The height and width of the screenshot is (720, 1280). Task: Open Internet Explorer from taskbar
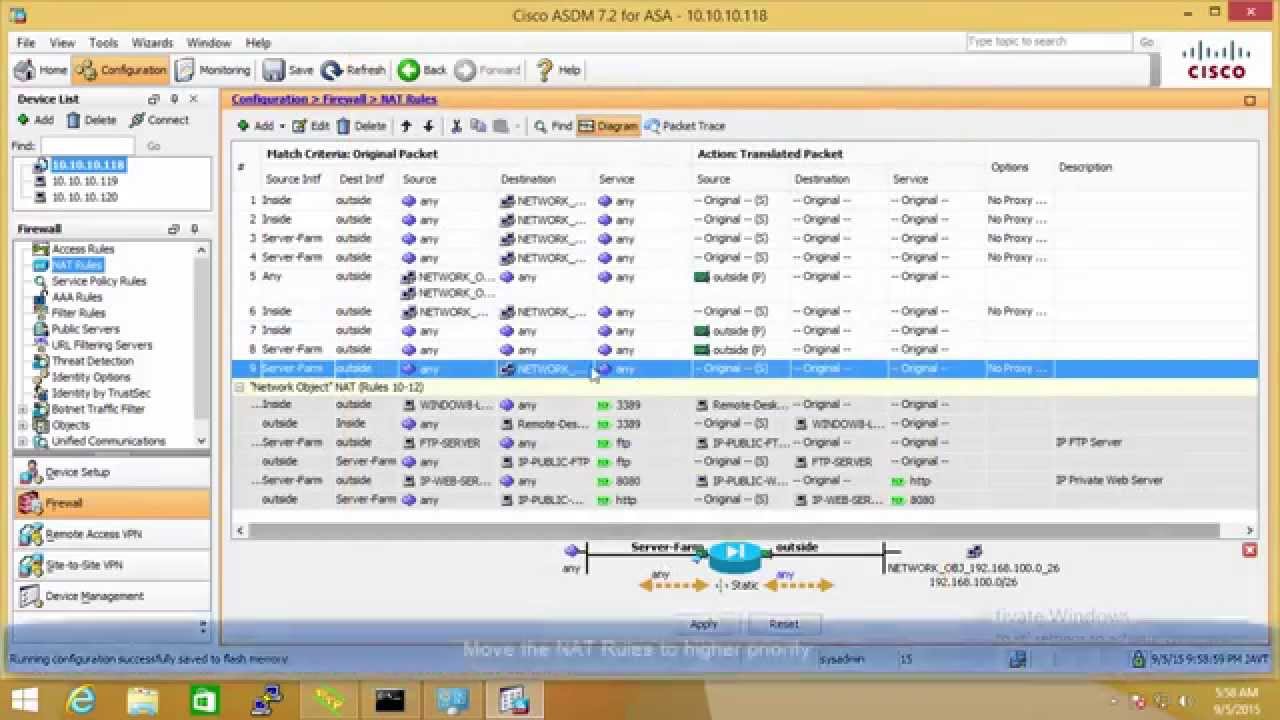(80, 700)
